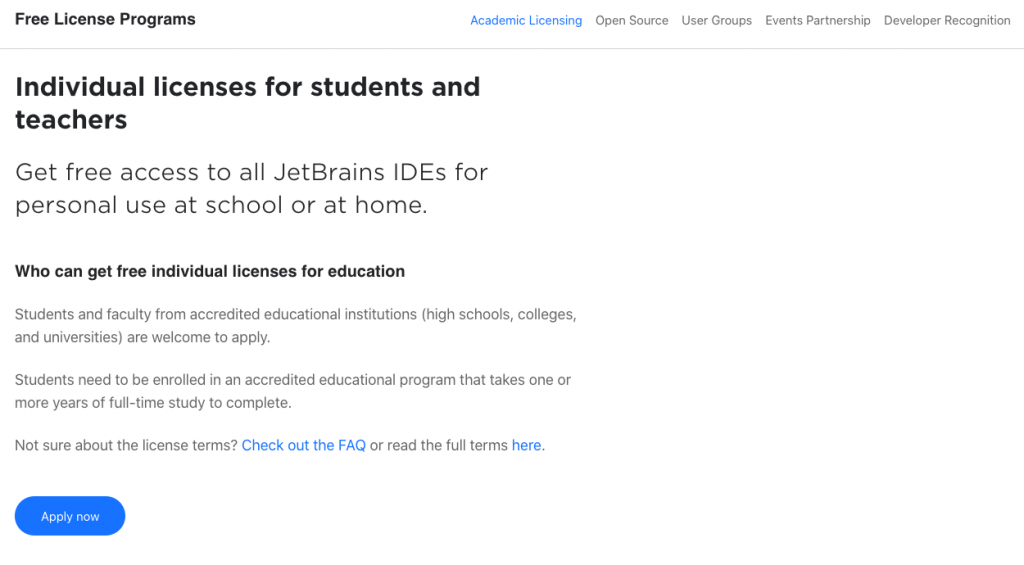Click 'and universities) are welcome to apply' text

(142, 337)
